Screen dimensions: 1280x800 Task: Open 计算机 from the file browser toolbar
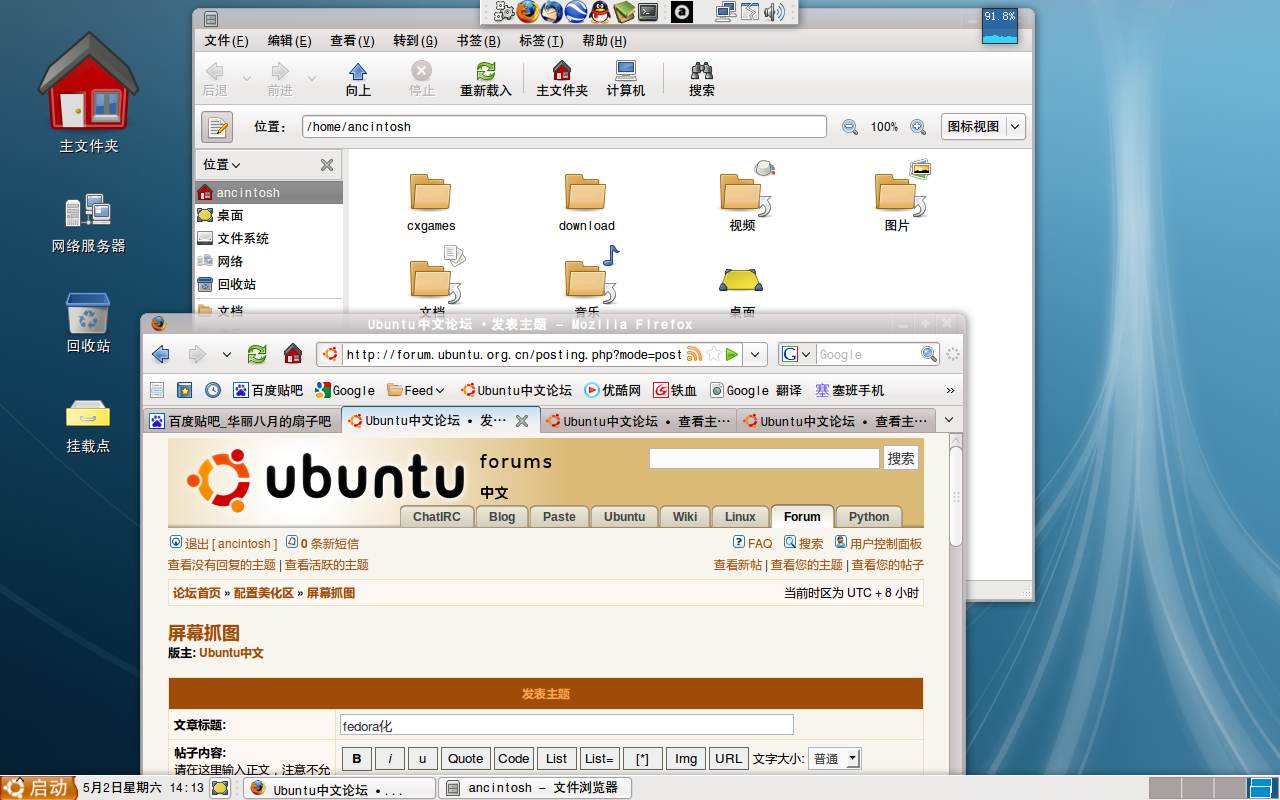626,79
